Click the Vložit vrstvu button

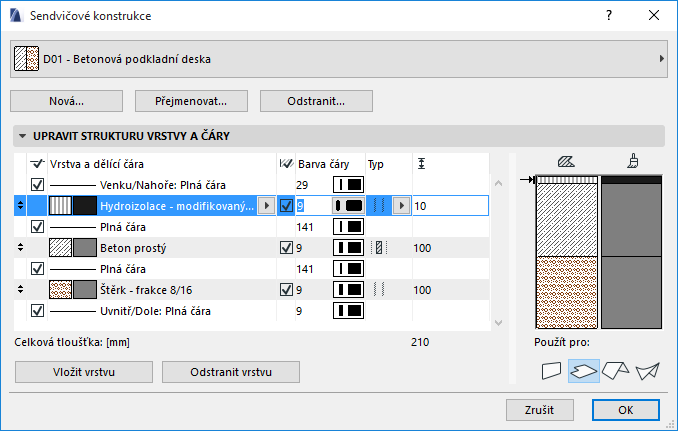pos(84,372)
